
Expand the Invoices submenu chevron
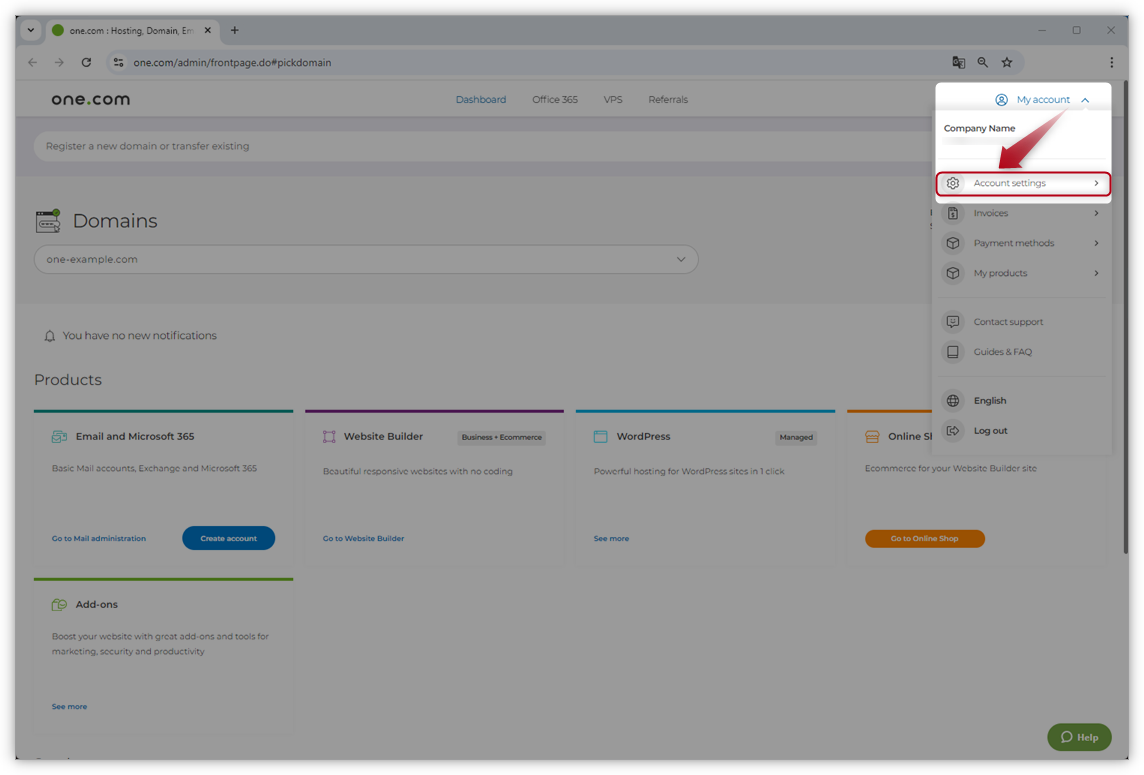tap(1097, 213)
